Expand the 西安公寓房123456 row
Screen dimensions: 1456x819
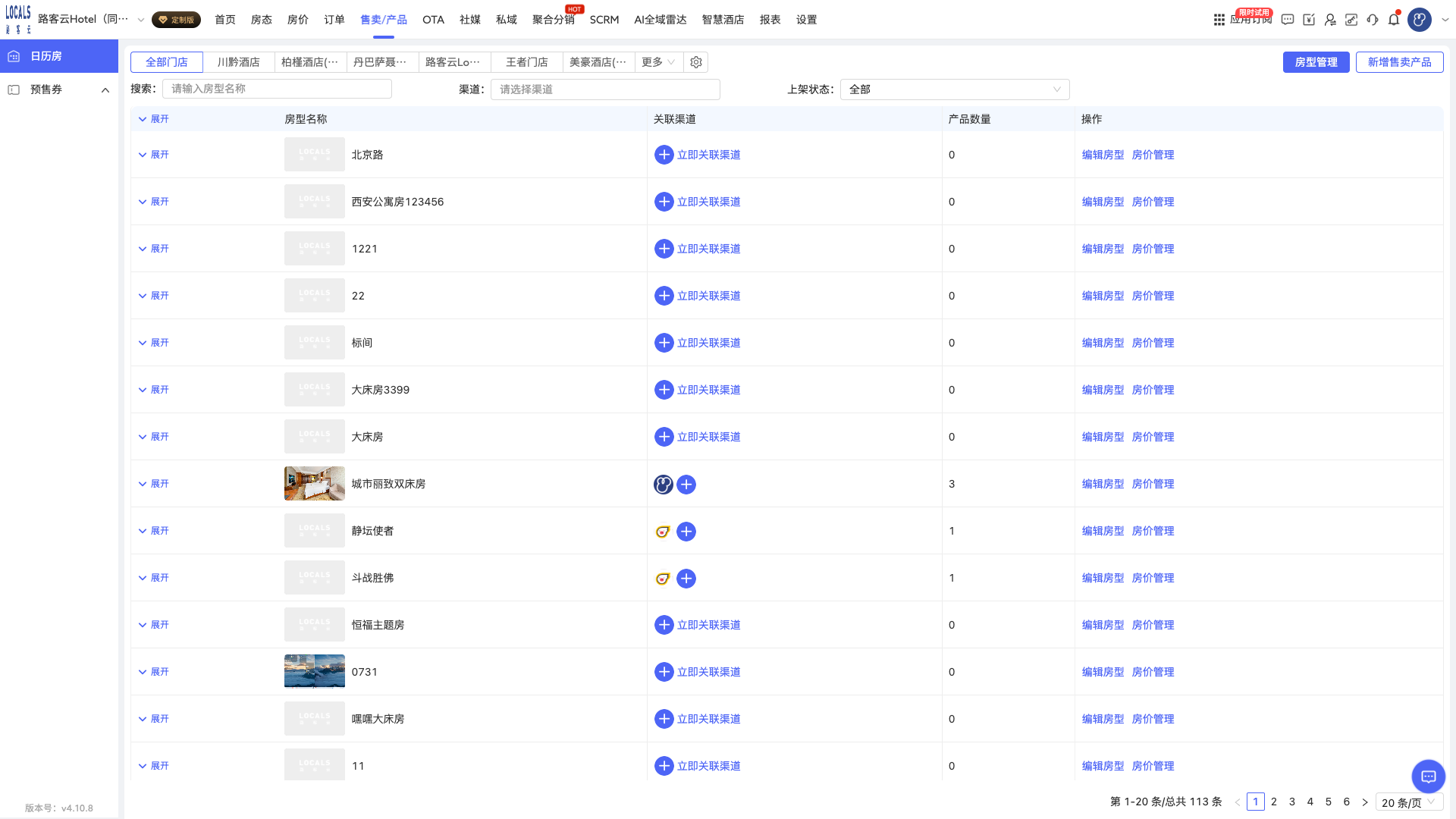coord(153,202)
